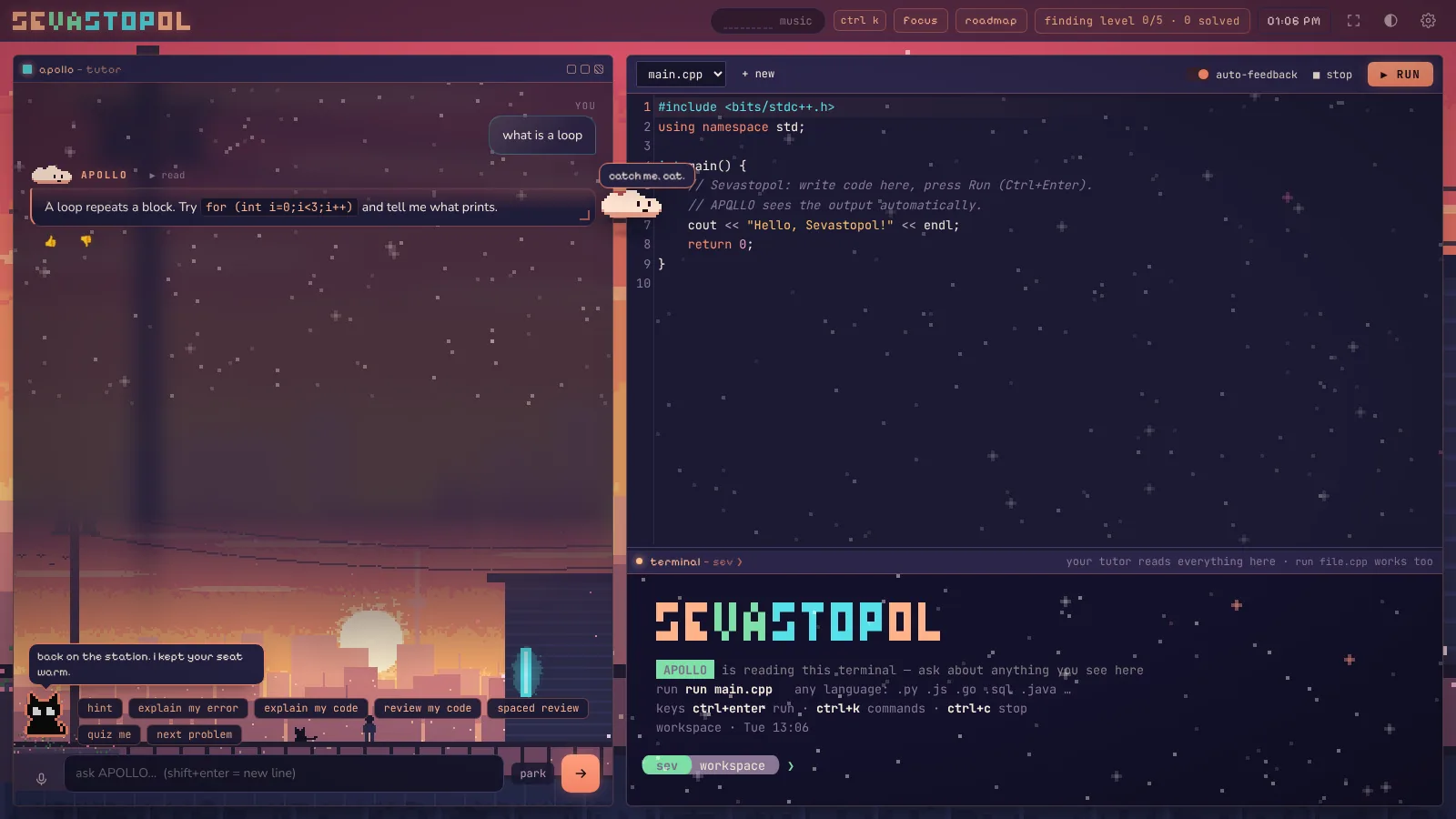Click the finding level 0/5 progress indicator

point(1142,20)
